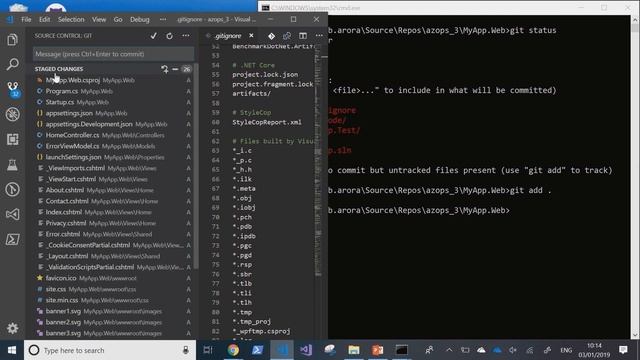Click the icon left of the minus in Staged Changes
The image size is (640, 360).
click(x=164, y=69)
